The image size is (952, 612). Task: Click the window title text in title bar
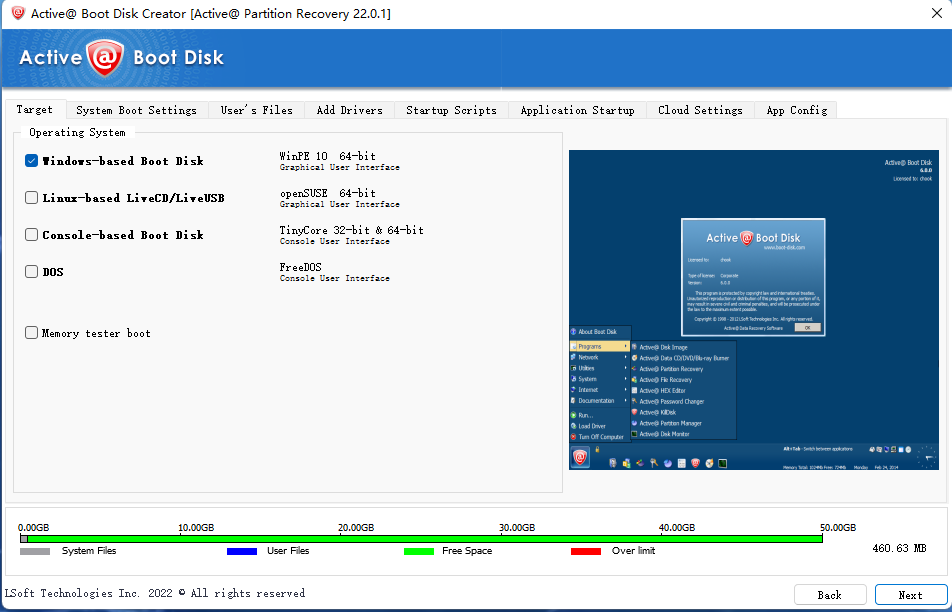(x=211, y=13)
